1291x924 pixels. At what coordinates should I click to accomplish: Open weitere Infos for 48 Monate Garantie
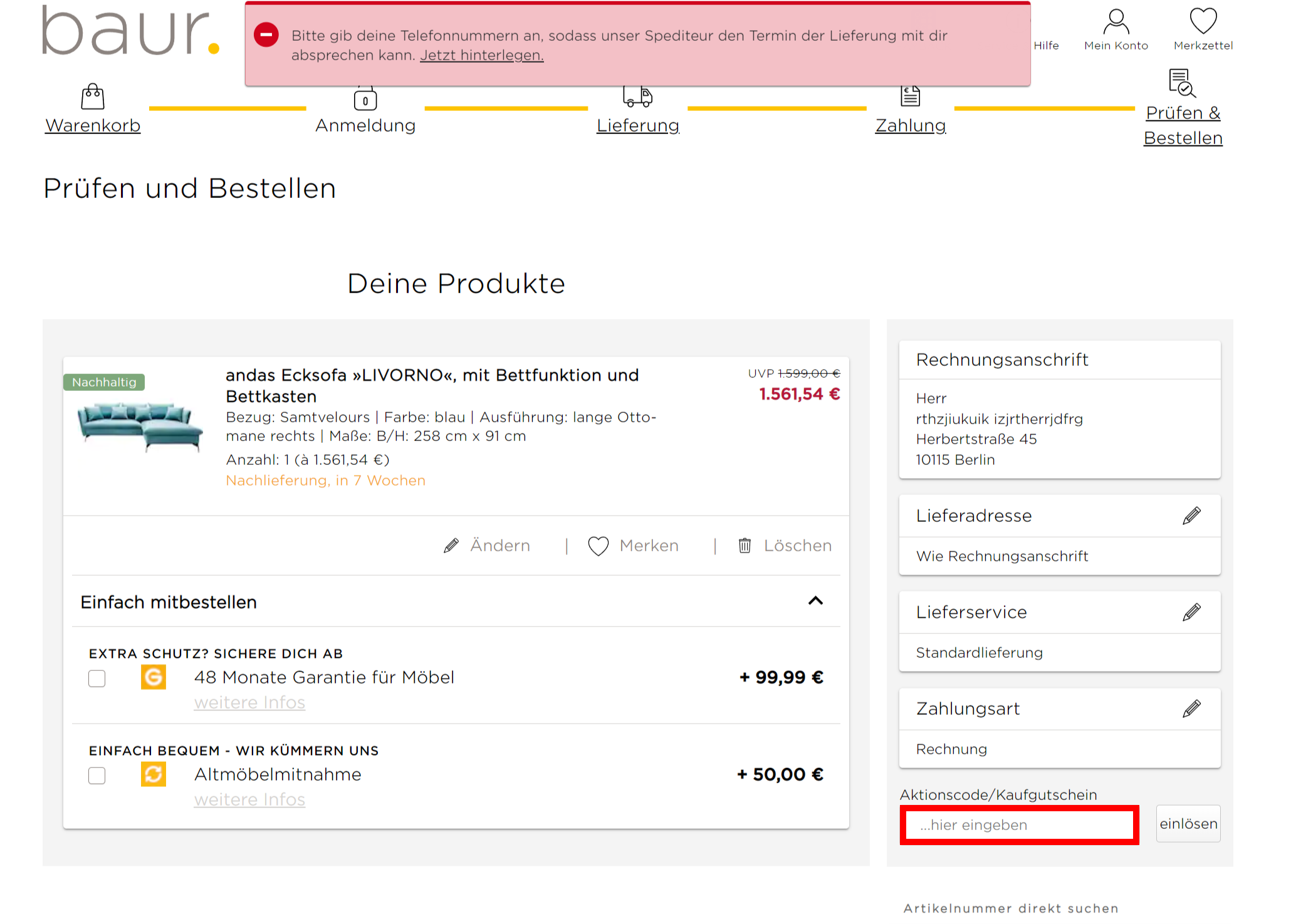pos(249,703)
